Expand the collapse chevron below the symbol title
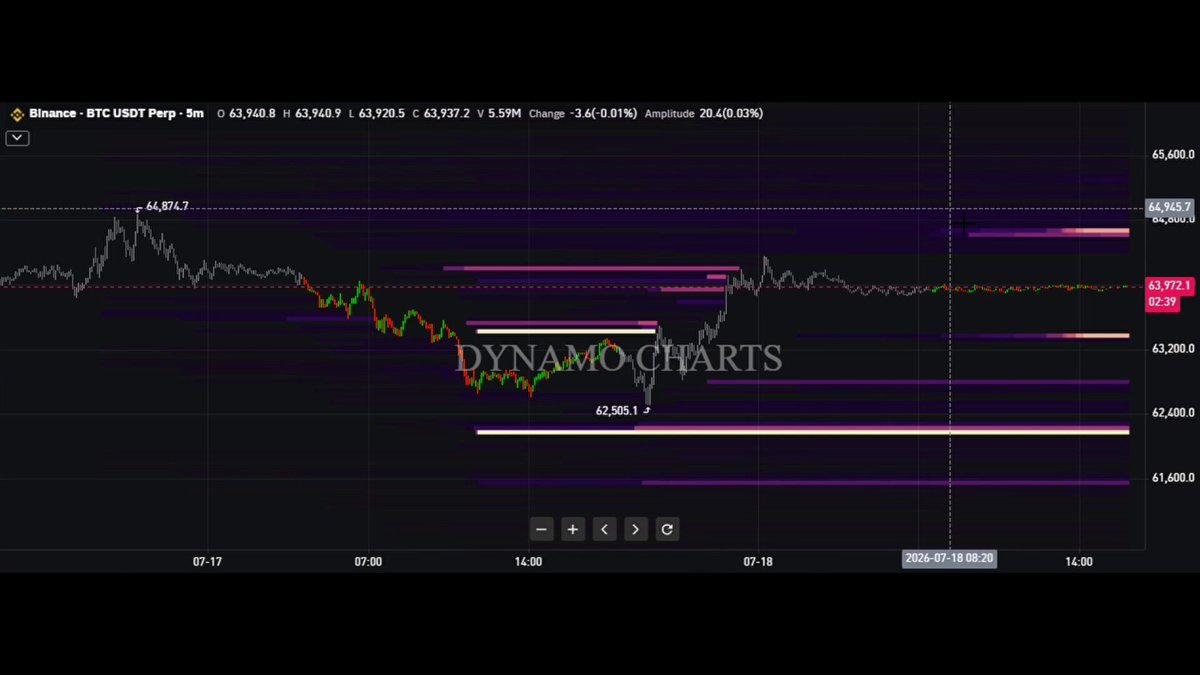 click(17, 138)
